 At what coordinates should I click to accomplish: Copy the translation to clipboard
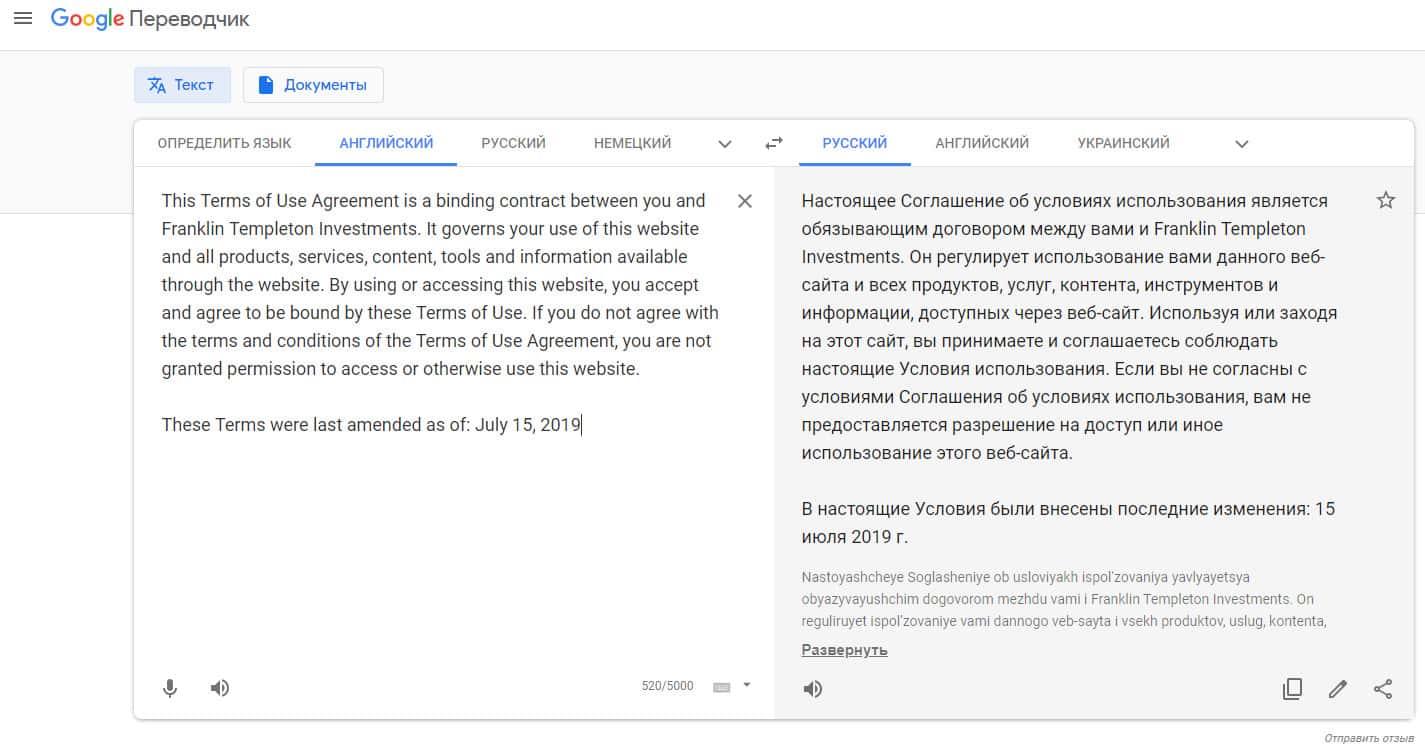click(1292, 689)
